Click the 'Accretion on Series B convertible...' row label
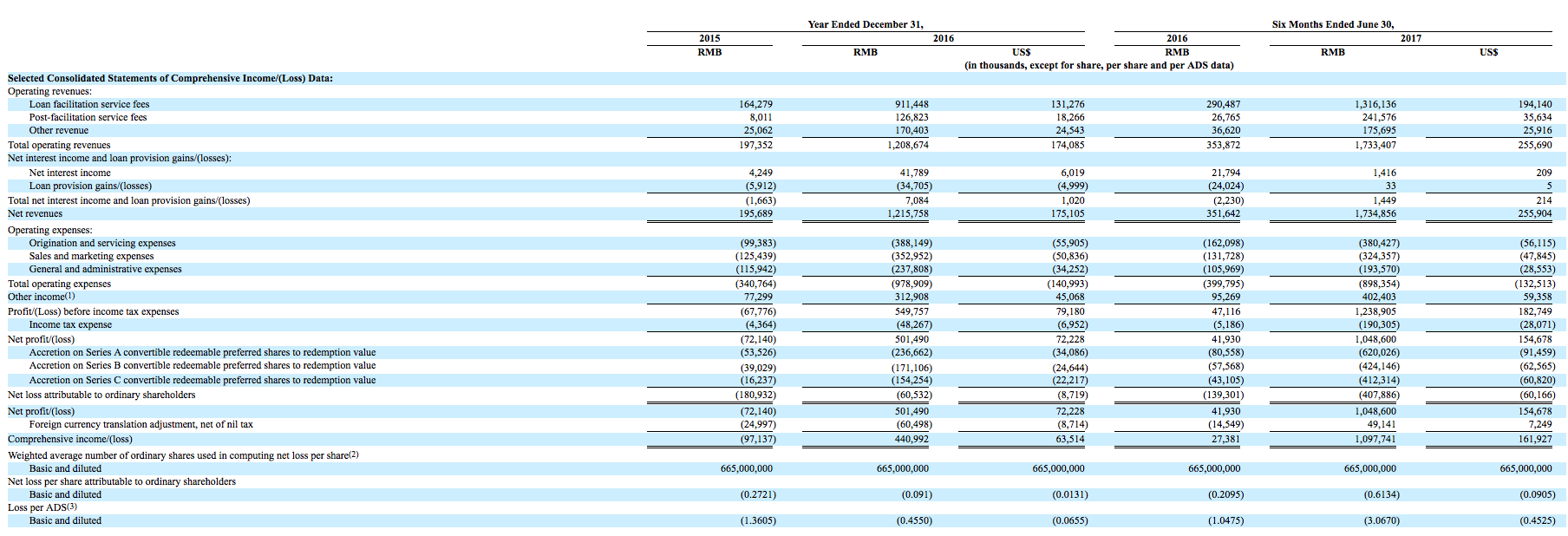This screenshot has height=536, width=1568. click(x=203, y=365)
